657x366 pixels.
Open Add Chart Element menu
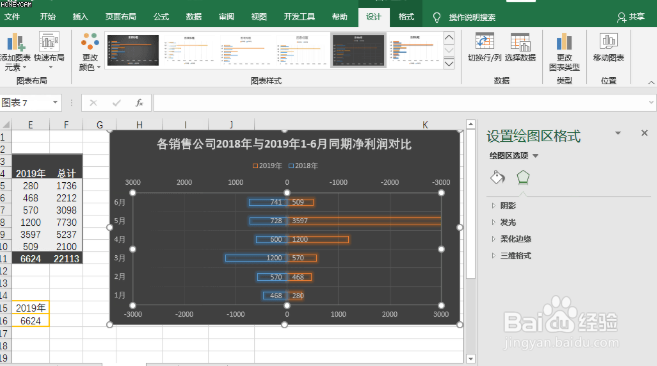point(15,51)
